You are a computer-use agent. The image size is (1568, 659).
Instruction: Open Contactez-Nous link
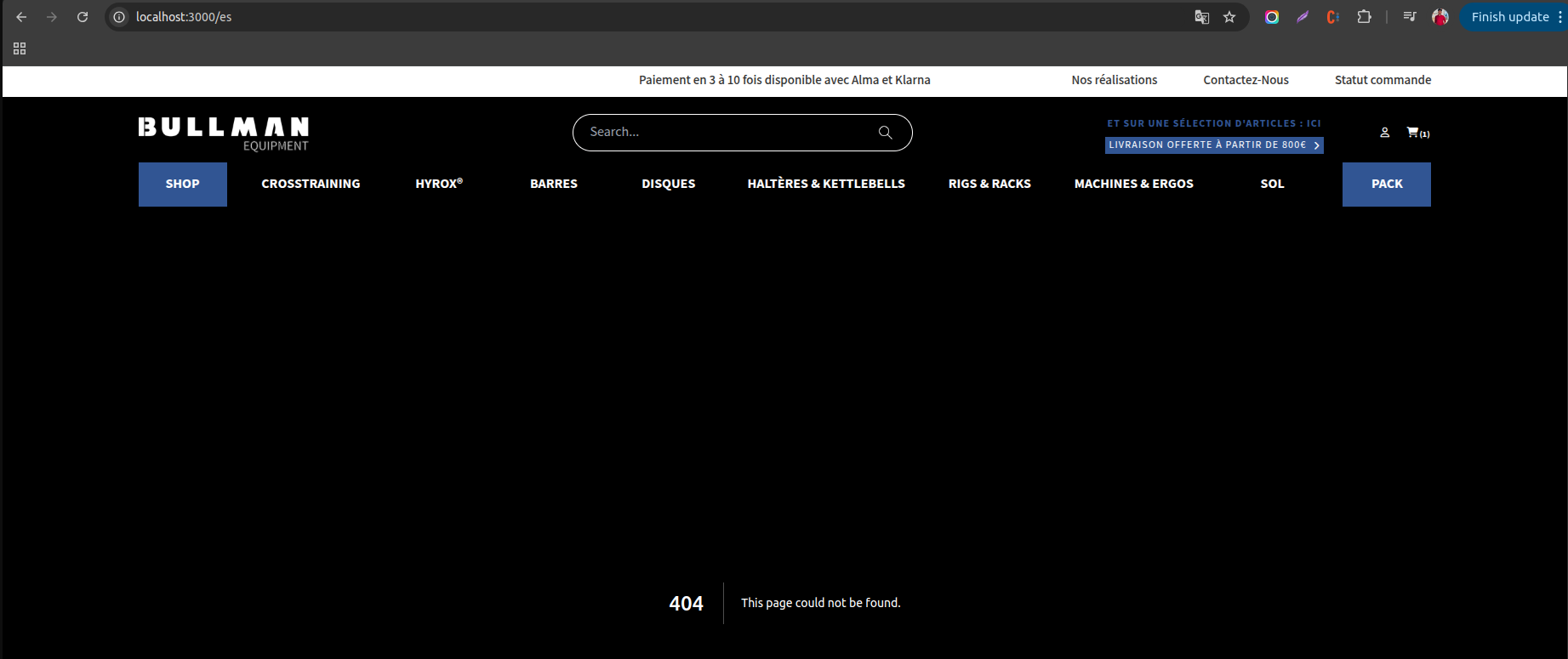coord(1246,80)
